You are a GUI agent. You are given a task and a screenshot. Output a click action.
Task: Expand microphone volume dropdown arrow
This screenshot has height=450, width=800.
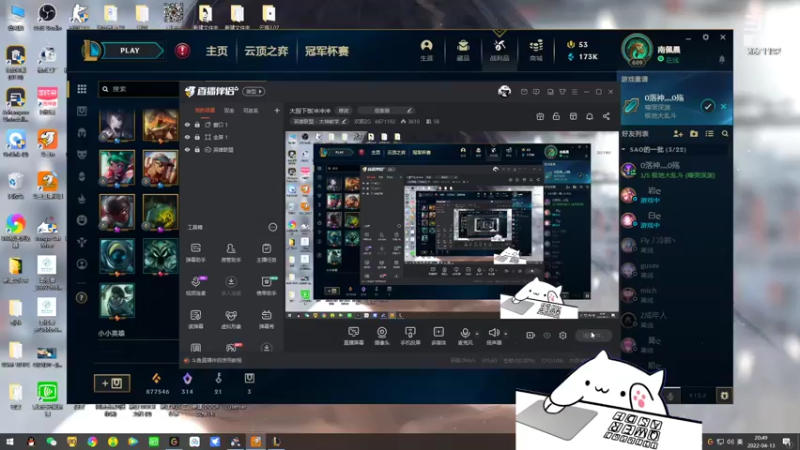point(477,334)
